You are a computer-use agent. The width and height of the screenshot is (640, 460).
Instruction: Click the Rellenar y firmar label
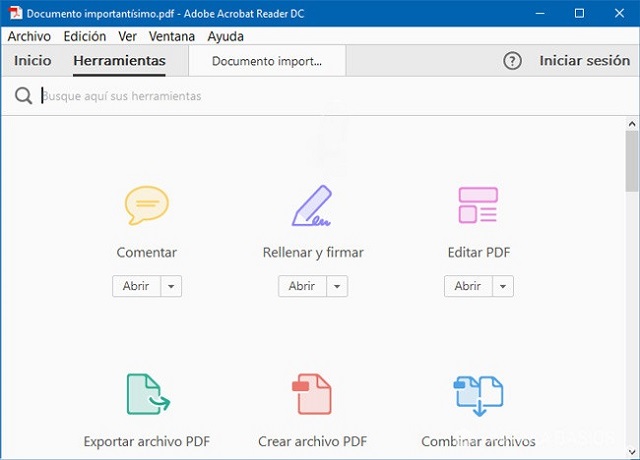[x=313, y=253]
